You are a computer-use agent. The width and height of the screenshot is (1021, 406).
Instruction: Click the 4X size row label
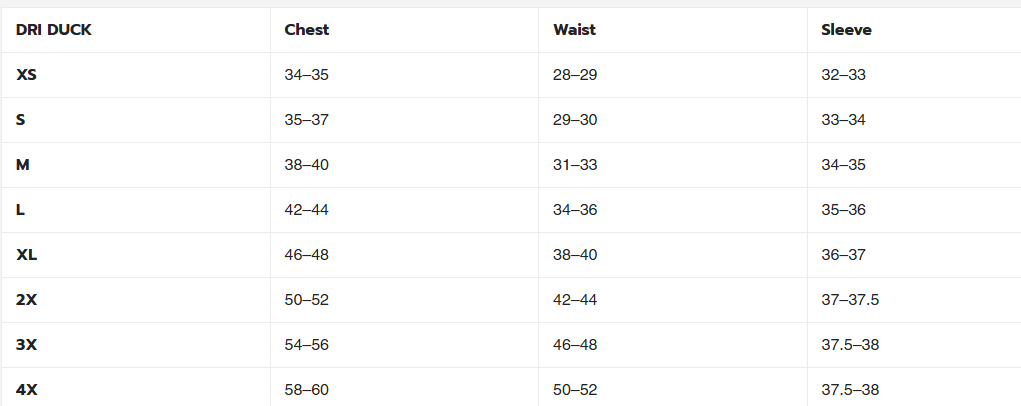pos(27,390)
